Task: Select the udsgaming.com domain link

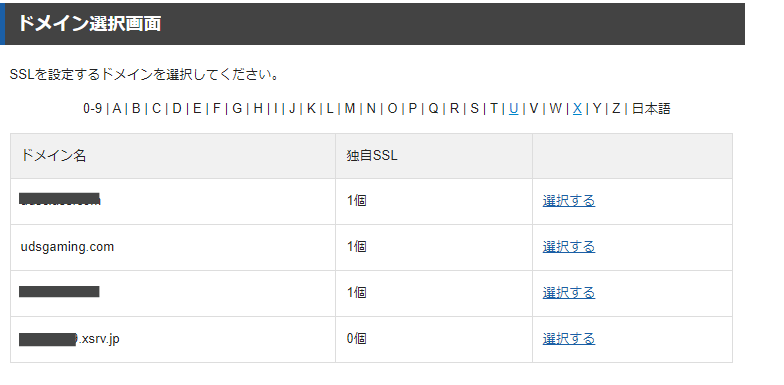Action: click(568, 247)
